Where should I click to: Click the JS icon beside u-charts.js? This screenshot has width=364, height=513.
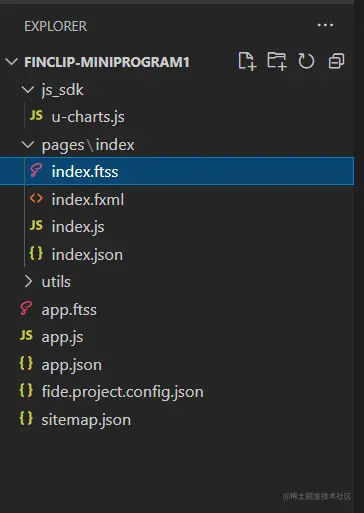tap(36, 116)
